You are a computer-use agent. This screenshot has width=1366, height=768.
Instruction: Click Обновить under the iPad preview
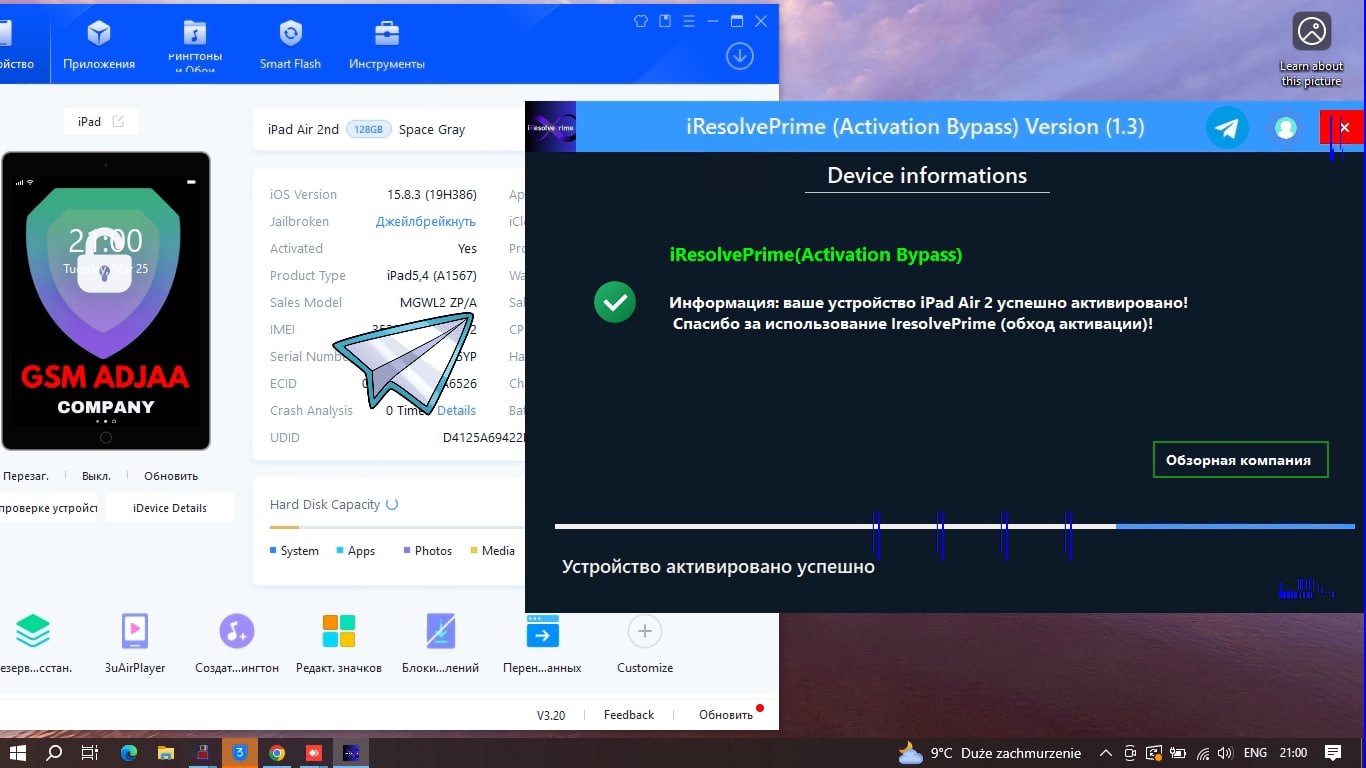tap(171, 476)
